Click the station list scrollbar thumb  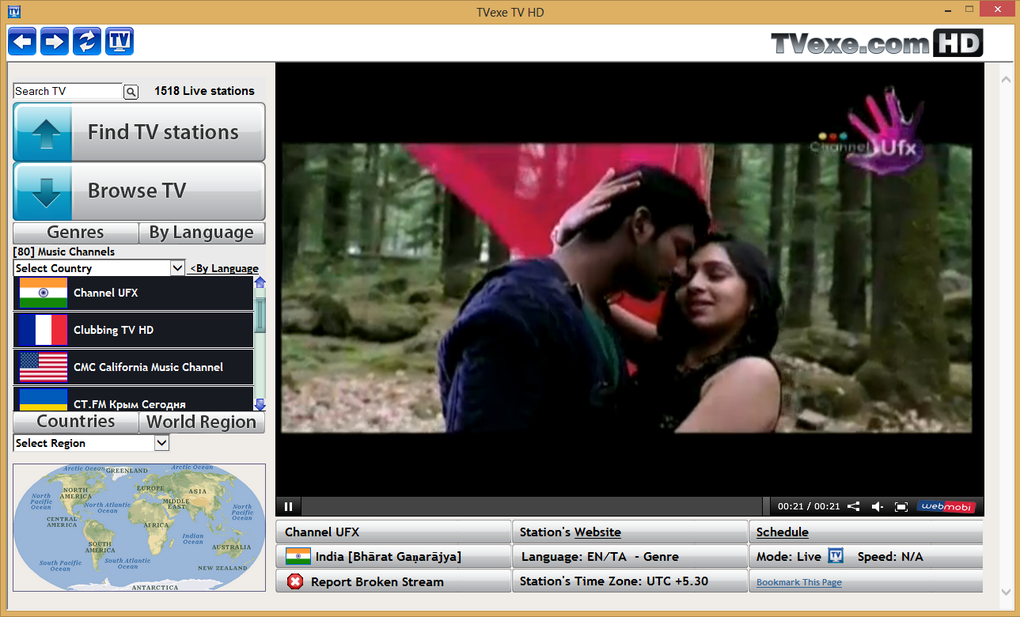point(260,316)
